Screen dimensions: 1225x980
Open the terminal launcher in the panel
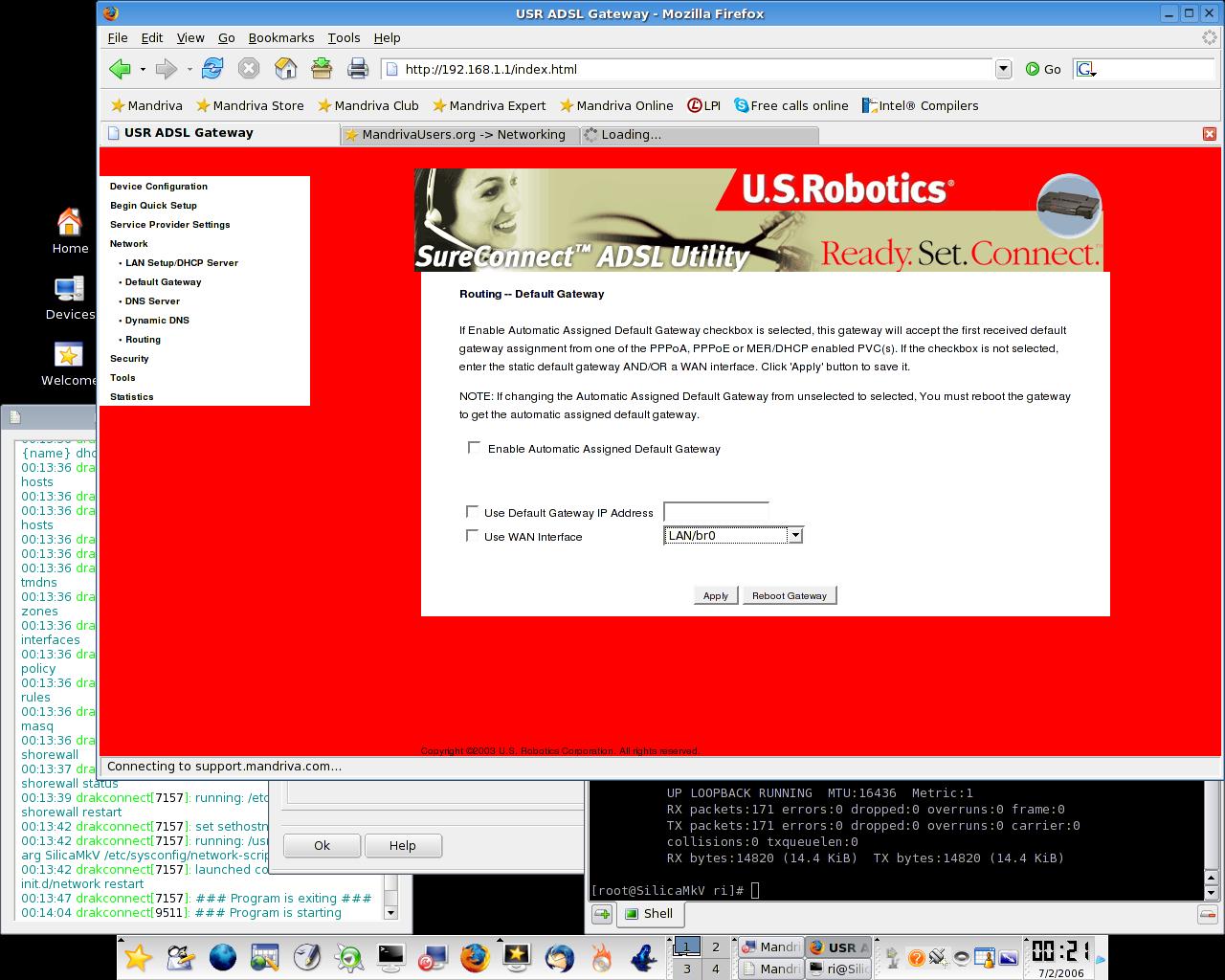[390, 956]
